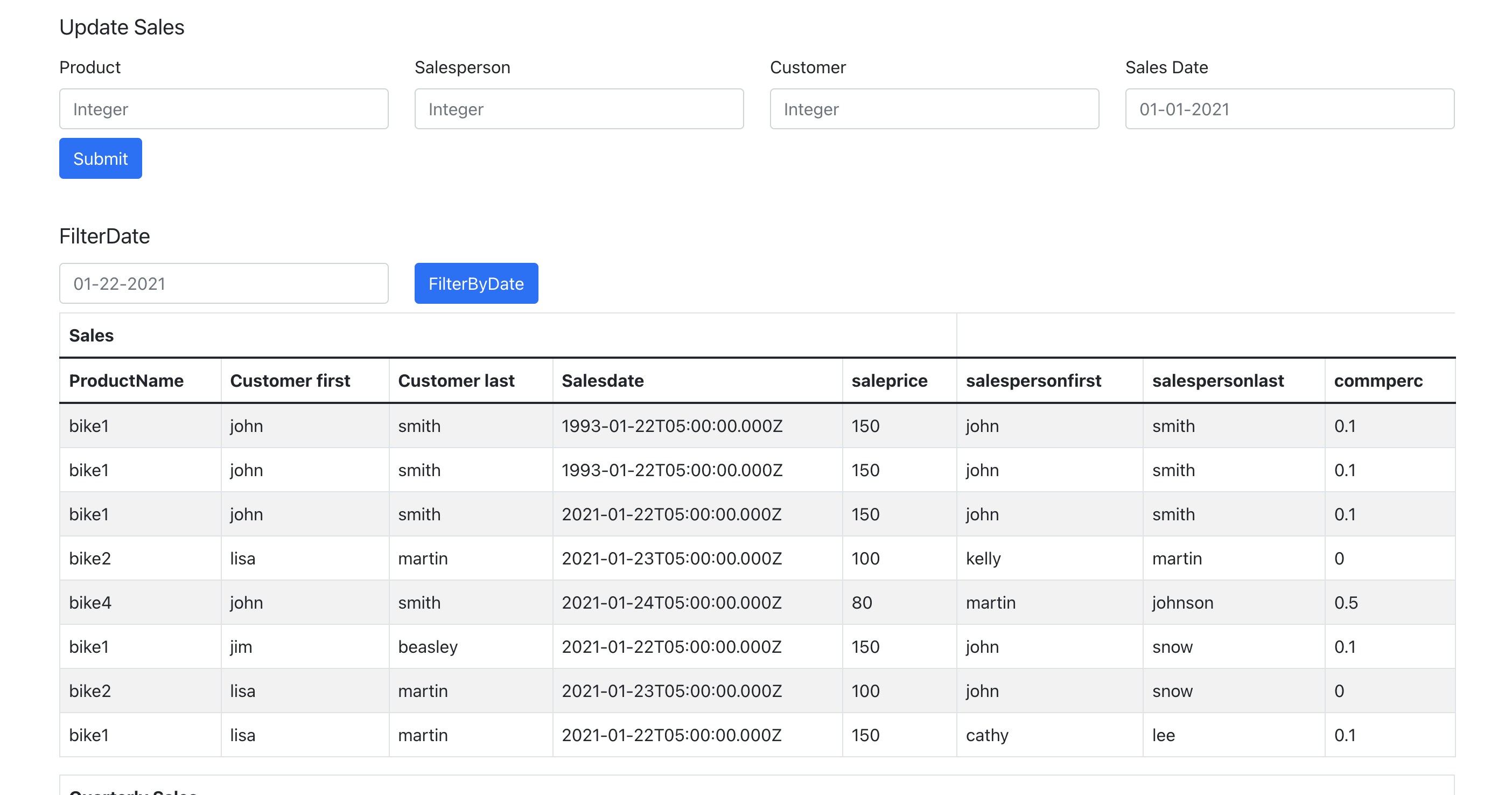This screenshot has height=795, width=1512.
Task: Click the ProductName column header
Action: [141, 380]
